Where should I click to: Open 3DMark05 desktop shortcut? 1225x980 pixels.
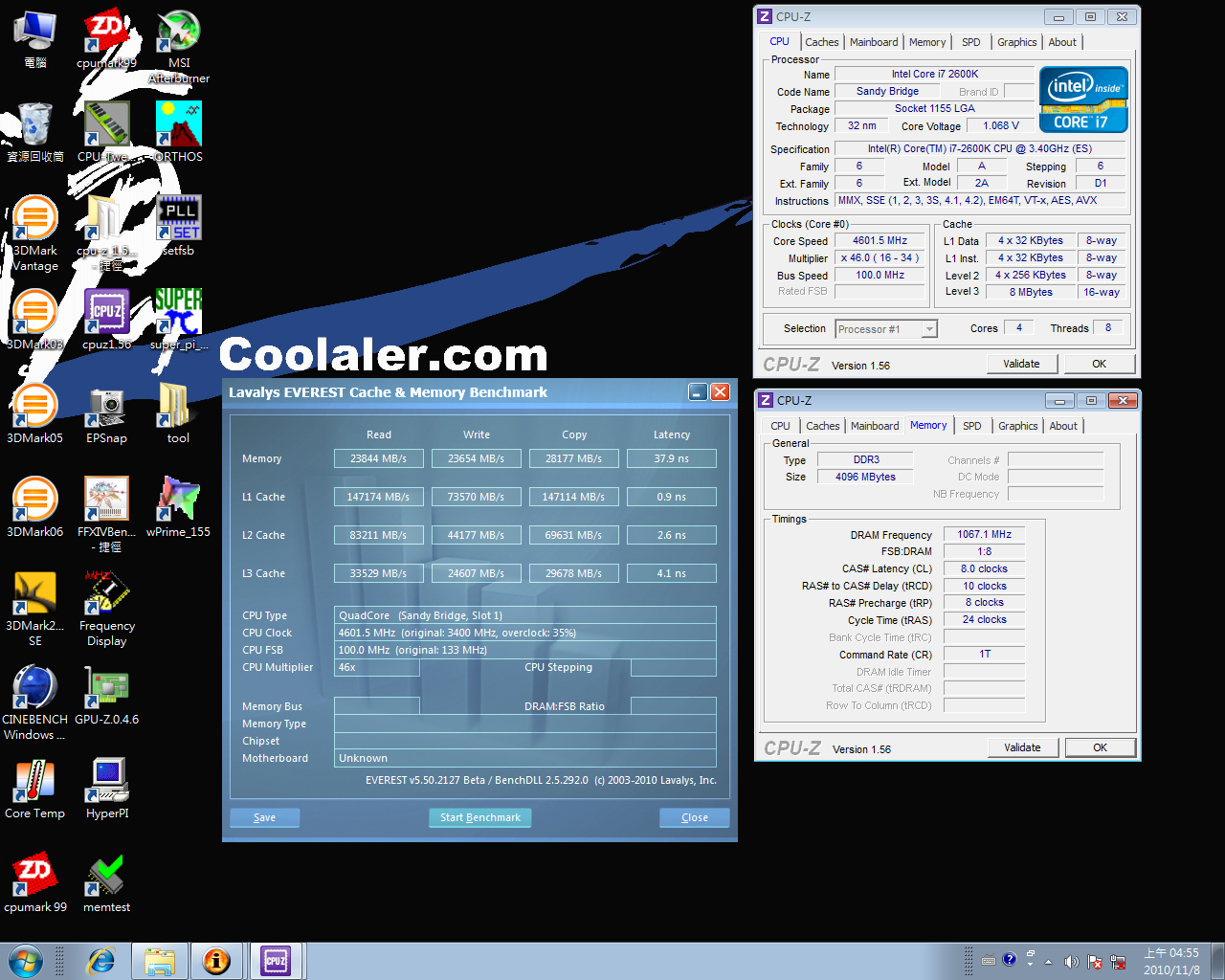(x=34, y=413)
